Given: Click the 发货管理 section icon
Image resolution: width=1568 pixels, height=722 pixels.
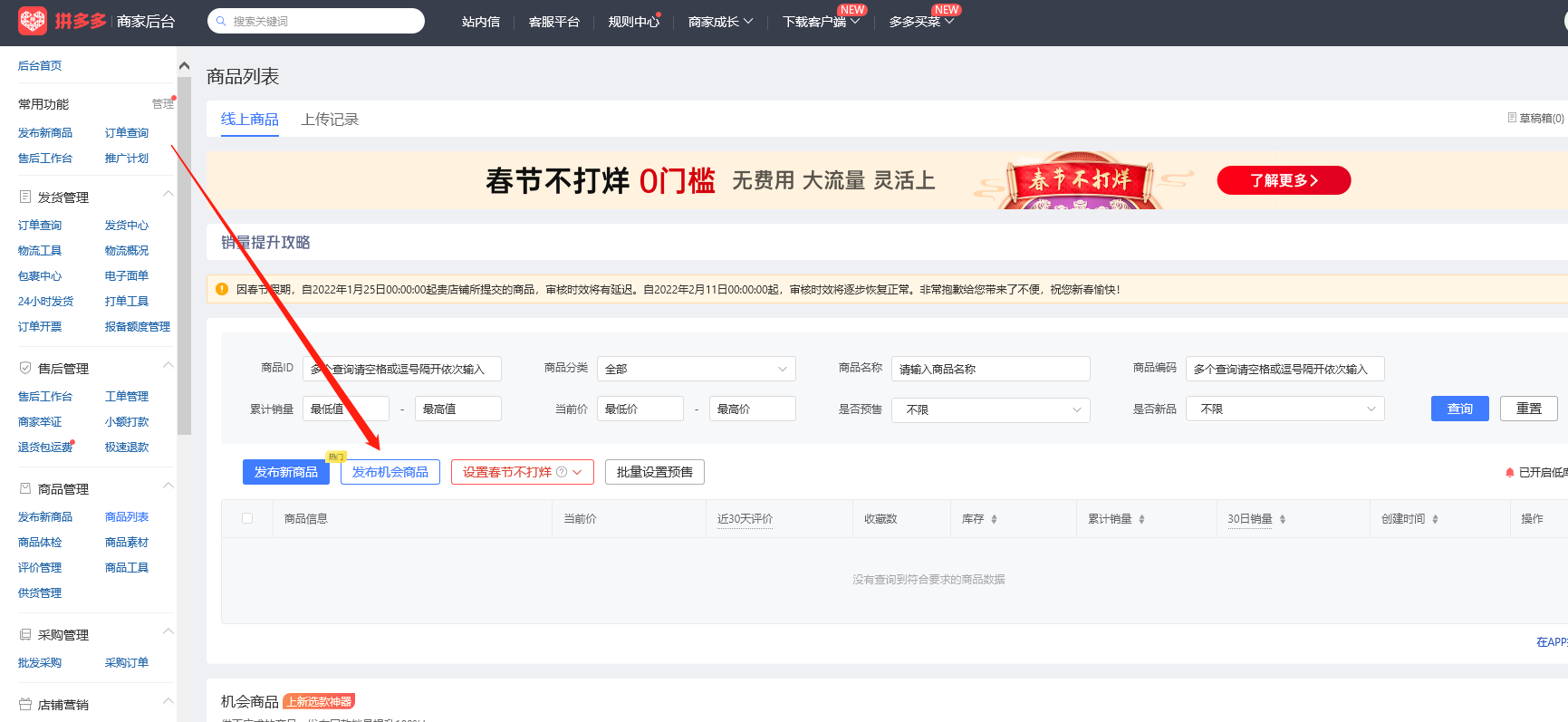Looking at the screenshot, I should [25, 197].
